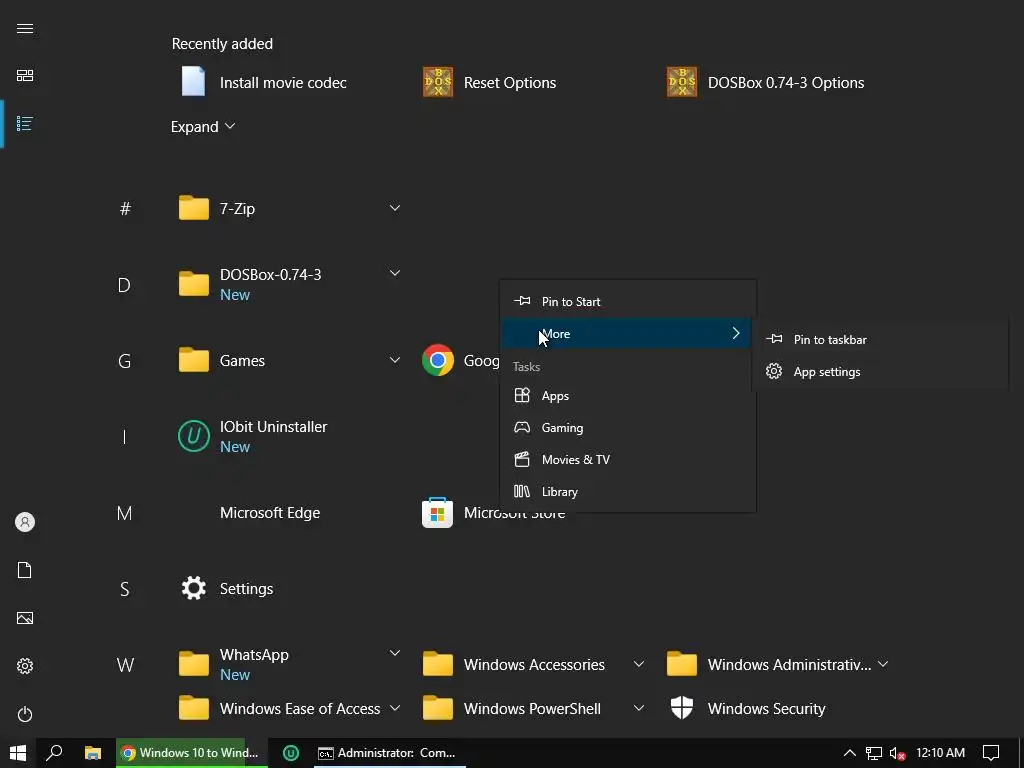Switch to IObit Uninstaller taskbar icon
The width and height of the screenshot is (1024, 768).
pos(291,753)
